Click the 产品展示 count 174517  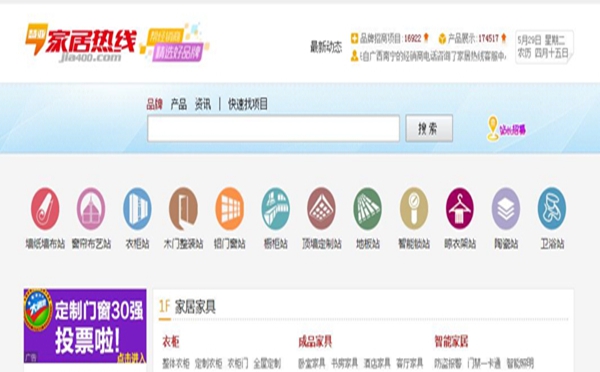point(488,38)
